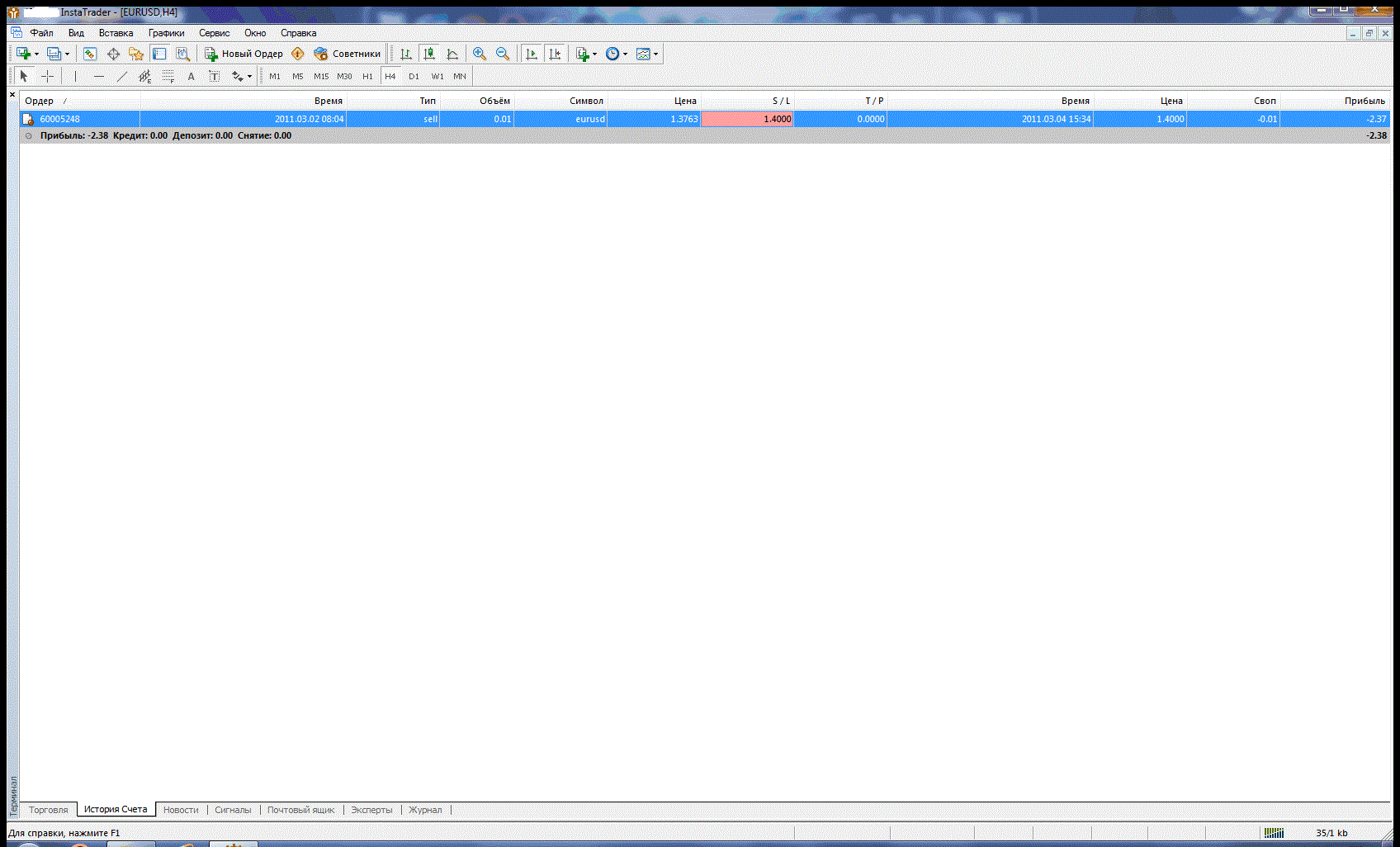The height and width of the screenshot is (847, 1400).
Task: Set timeframe to D1
Action: [x=414, y=76]
